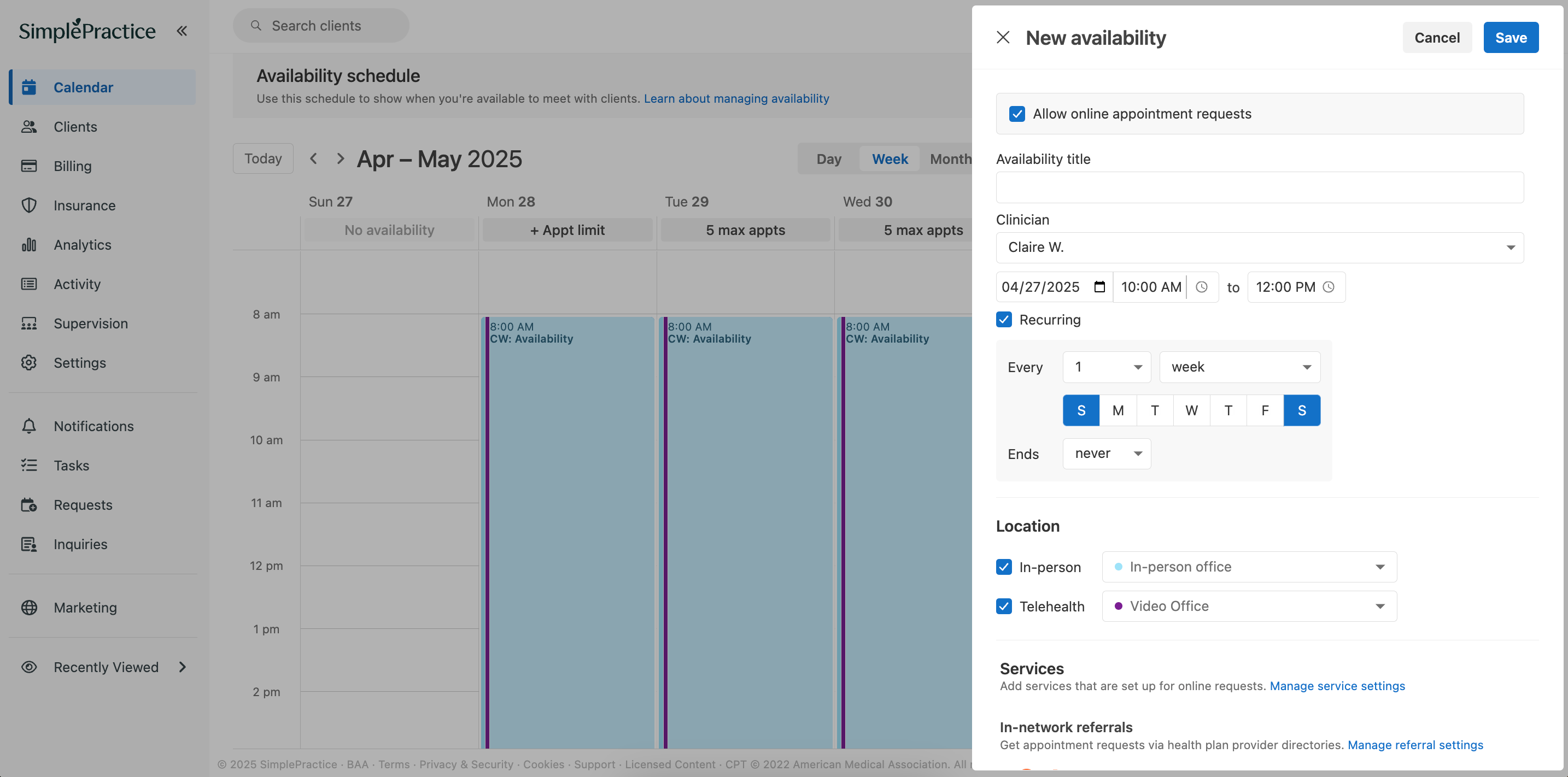Image resolution: width=1568 pixels, height=777 pixels.
Task: Open the Insurance shield icon
Action: [x=28, y=205]
